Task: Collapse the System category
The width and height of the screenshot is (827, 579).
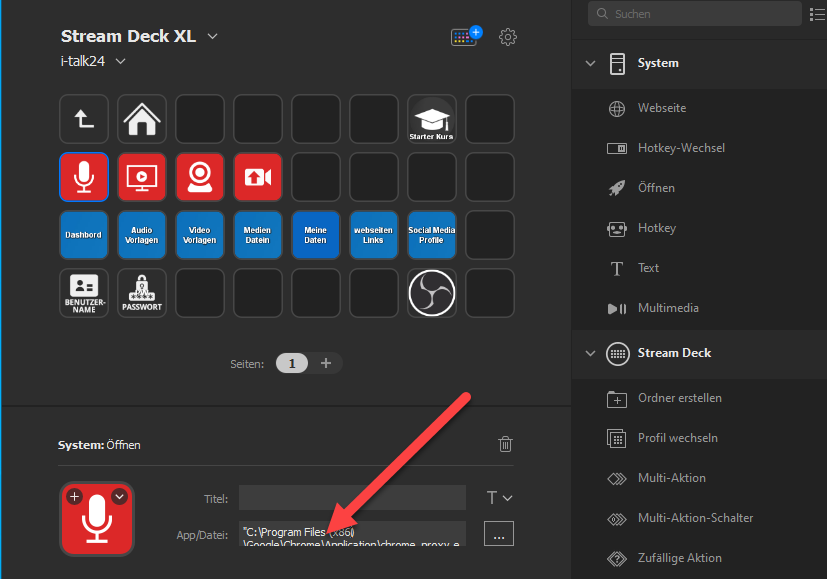Action: [x=591, y=63]
